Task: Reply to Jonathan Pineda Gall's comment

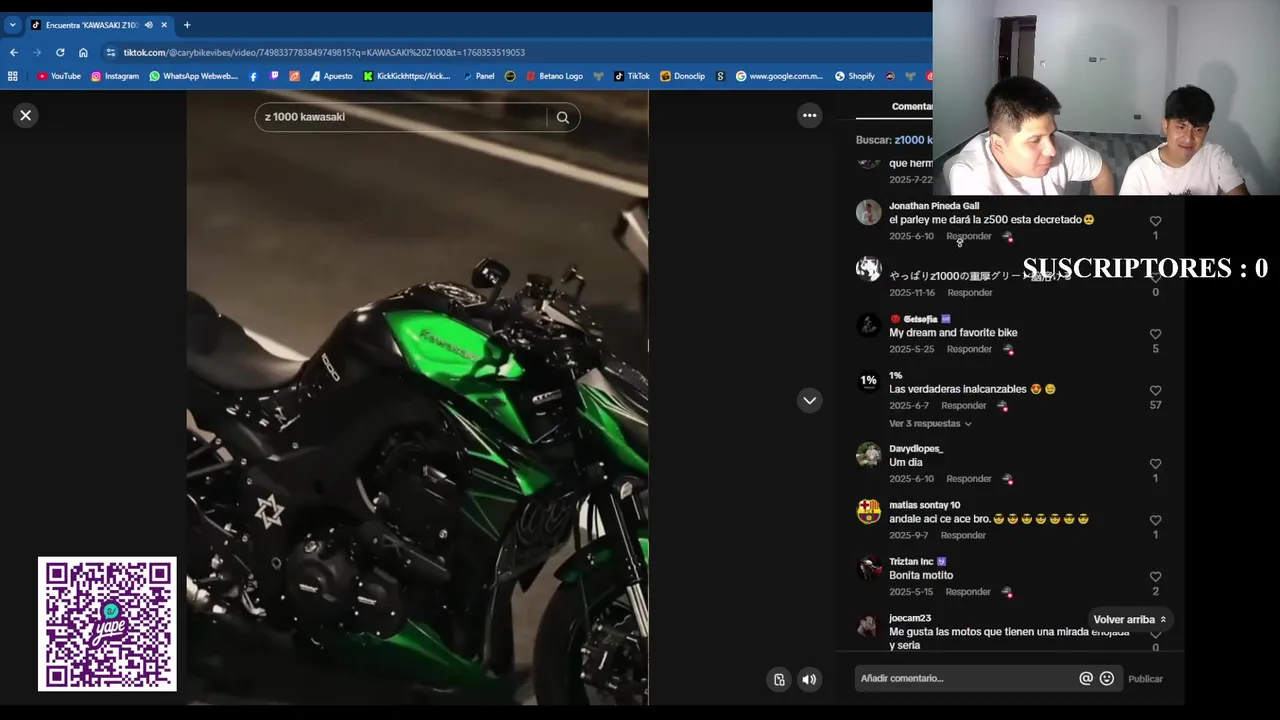Action: coord(969,236)
